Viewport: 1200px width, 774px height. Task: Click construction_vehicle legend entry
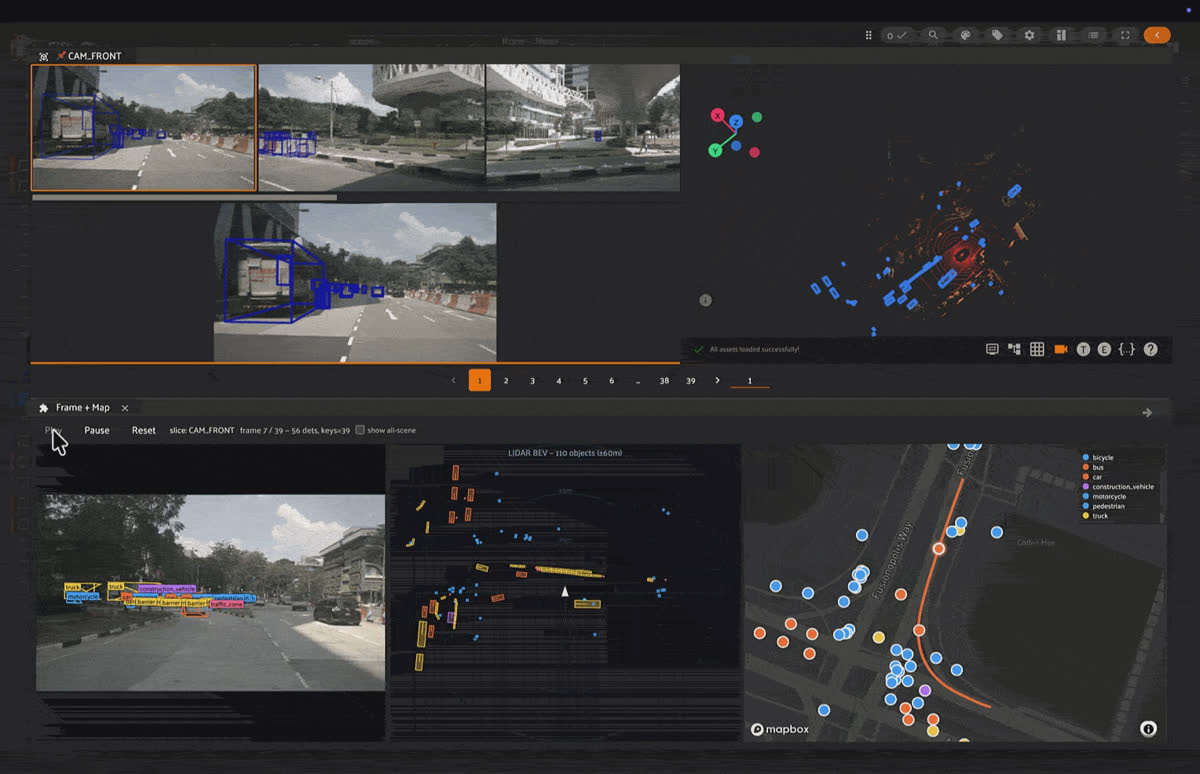pyautogui.click(x=1118, y=487)
